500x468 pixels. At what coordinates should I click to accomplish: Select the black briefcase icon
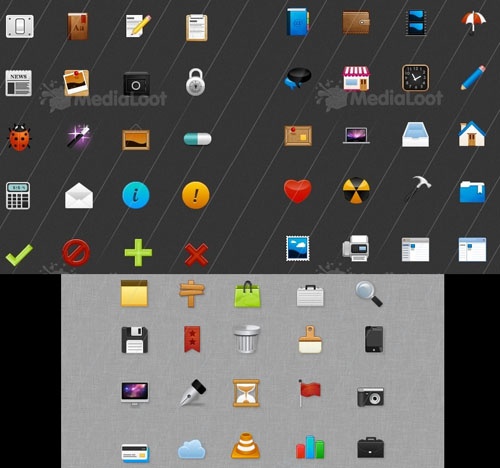[x=371, y=448]
